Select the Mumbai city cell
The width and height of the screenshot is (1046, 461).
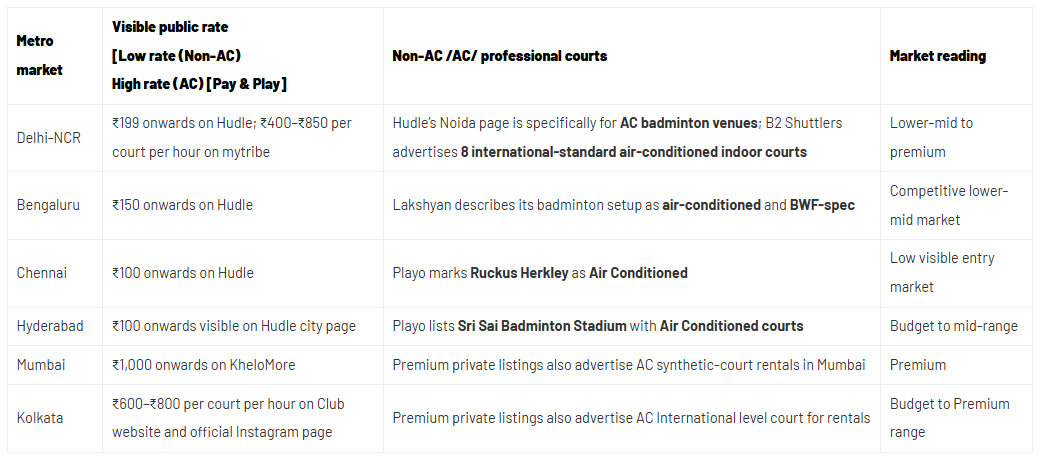tap(43, 365)
